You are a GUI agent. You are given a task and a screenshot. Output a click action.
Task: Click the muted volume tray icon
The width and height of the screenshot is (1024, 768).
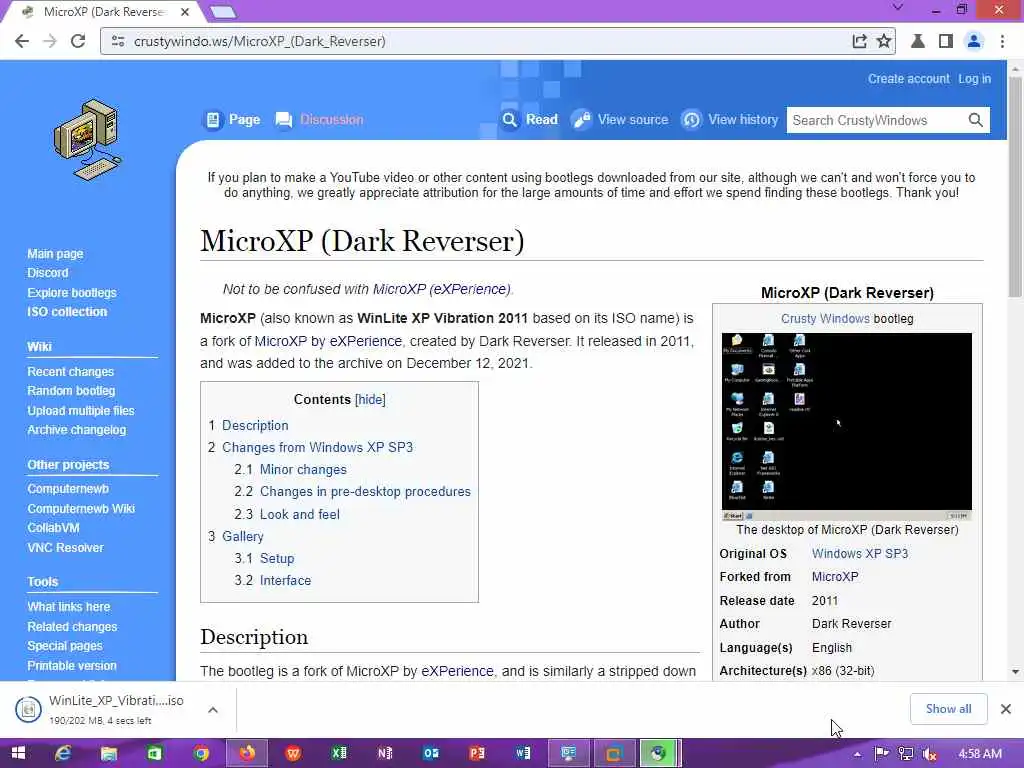(x=930, y=754)
